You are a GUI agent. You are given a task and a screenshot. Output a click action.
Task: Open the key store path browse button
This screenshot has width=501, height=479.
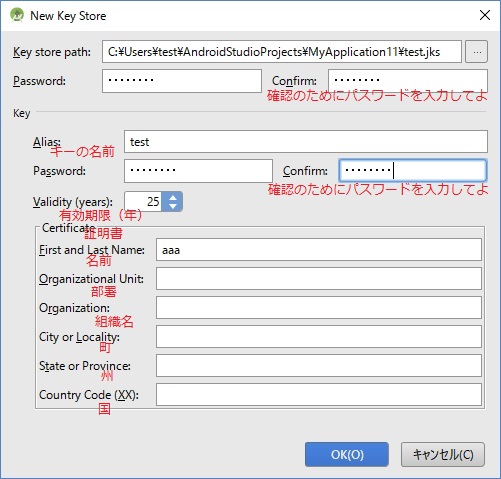pyautogui.click(x=477, y=52)
